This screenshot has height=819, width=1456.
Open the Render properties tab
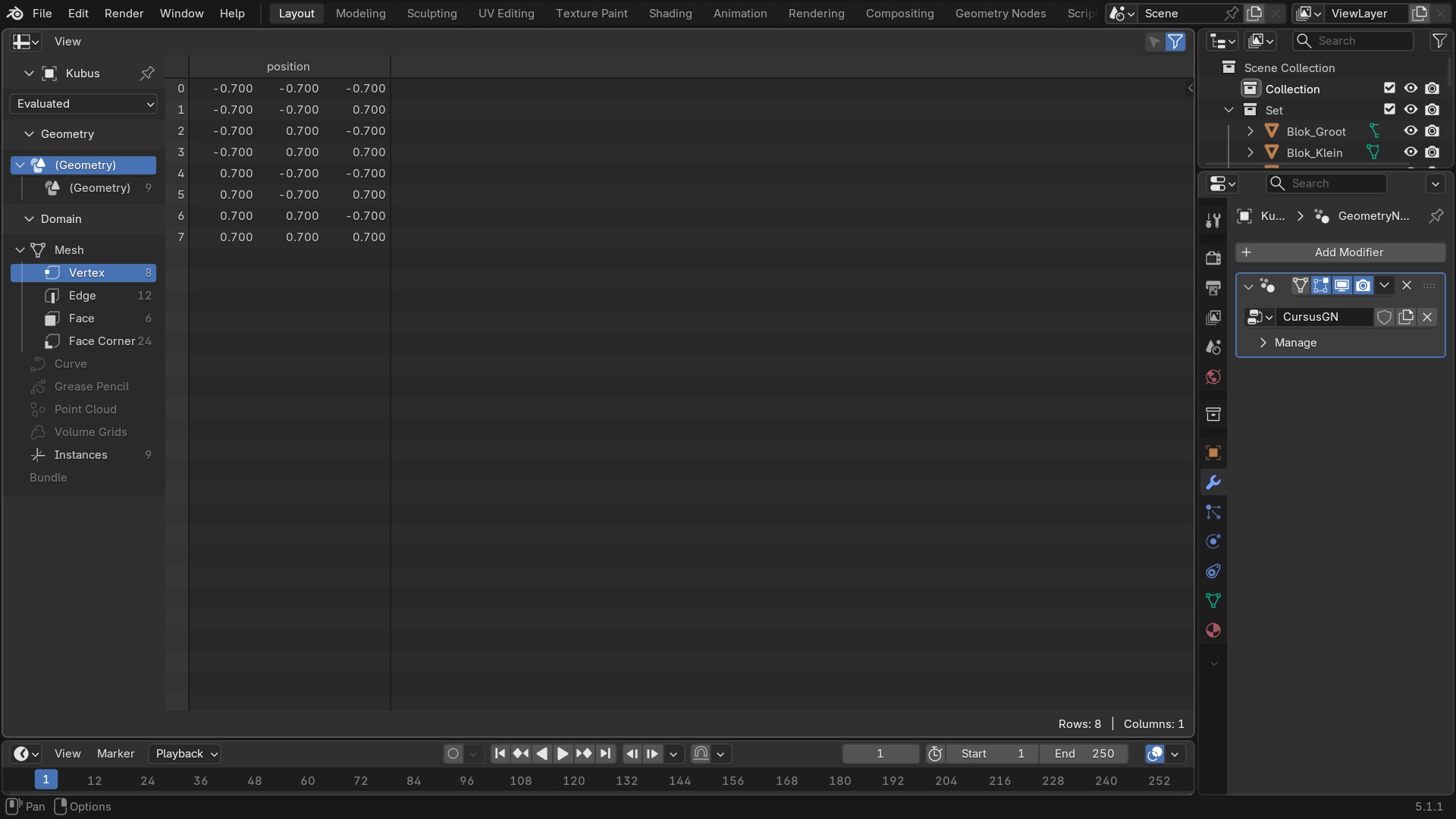coord(1213,258)
